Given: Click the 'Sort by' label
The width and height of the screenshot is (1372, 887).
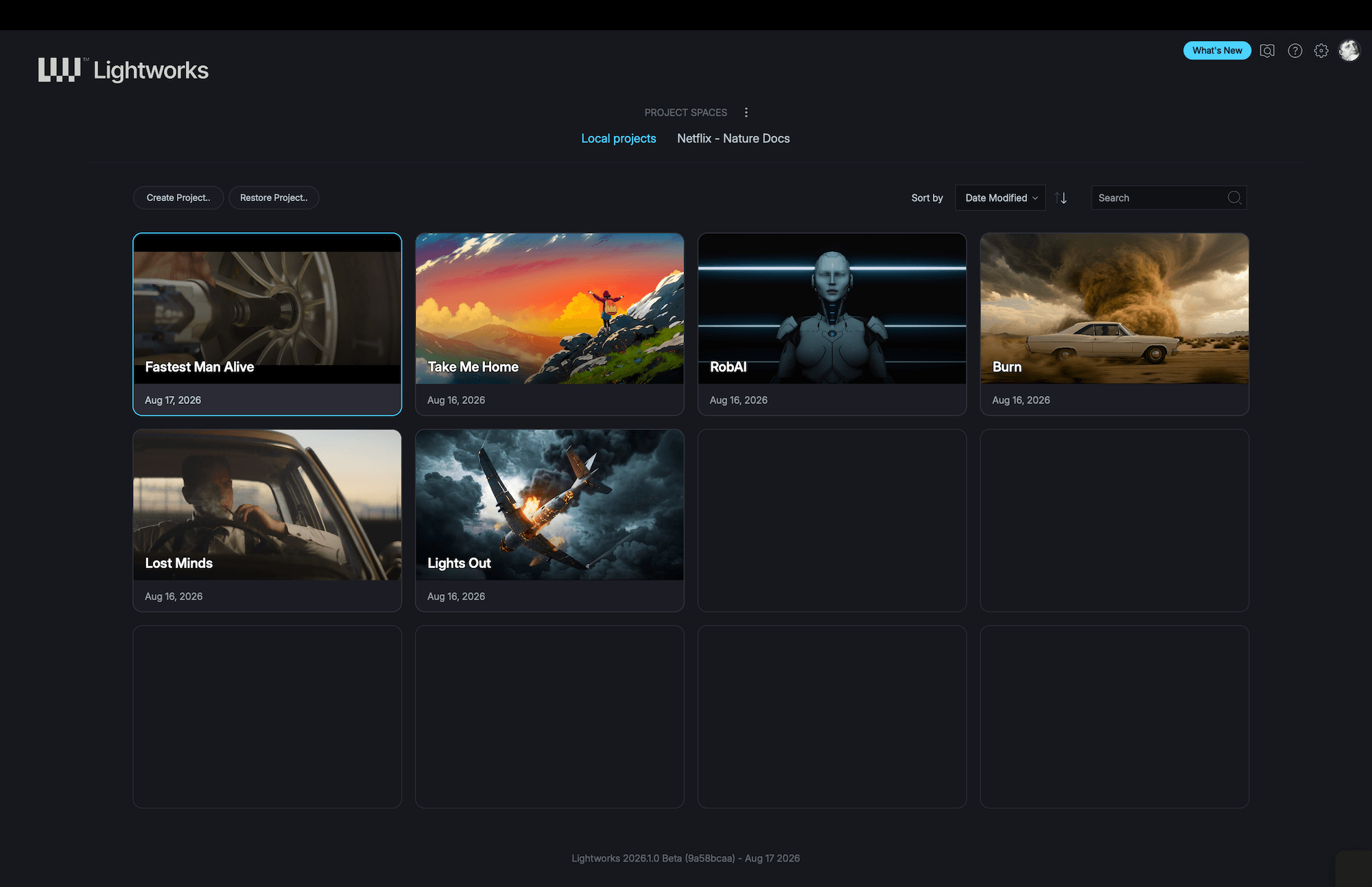Looking at the screenshot, I should tap(927, 198).
